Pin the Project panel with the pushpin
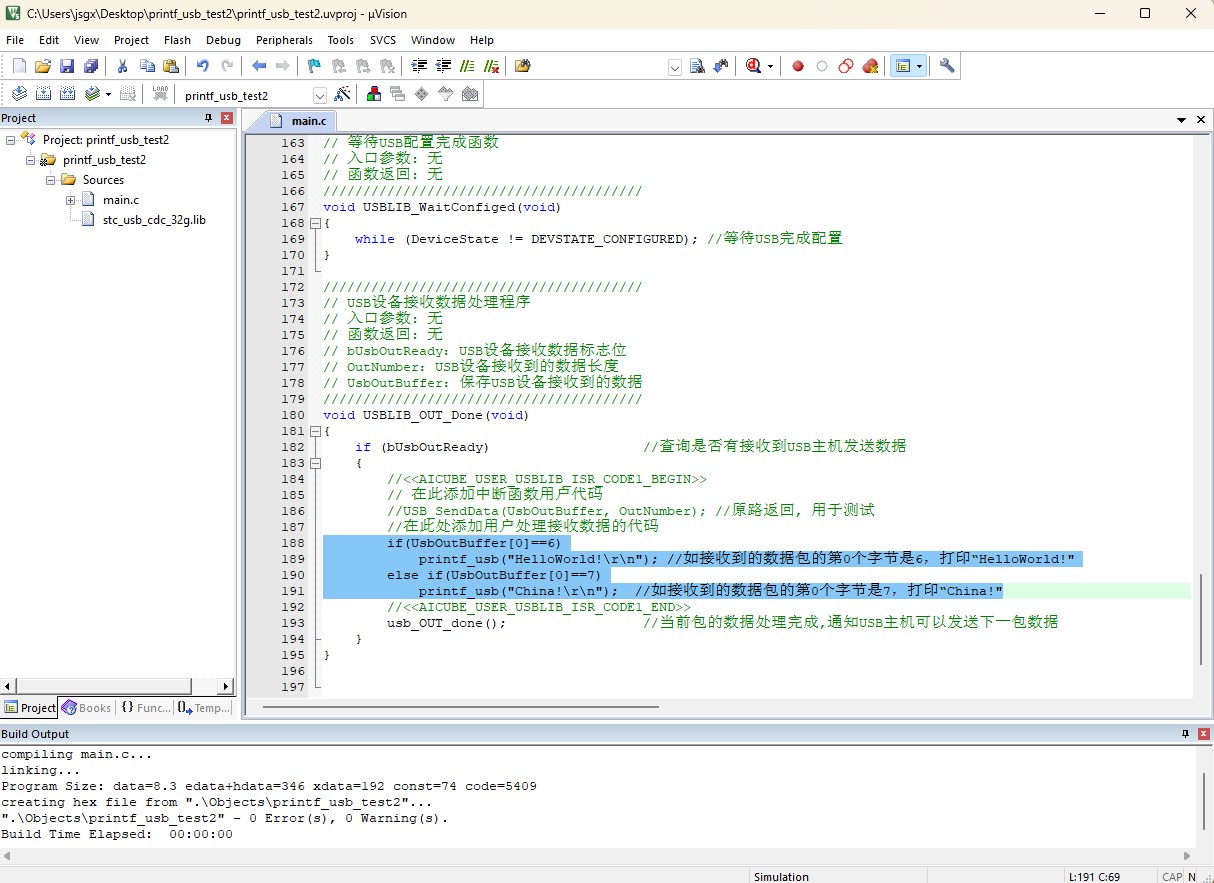The image size is (1214, 883). tap(209, 118)
